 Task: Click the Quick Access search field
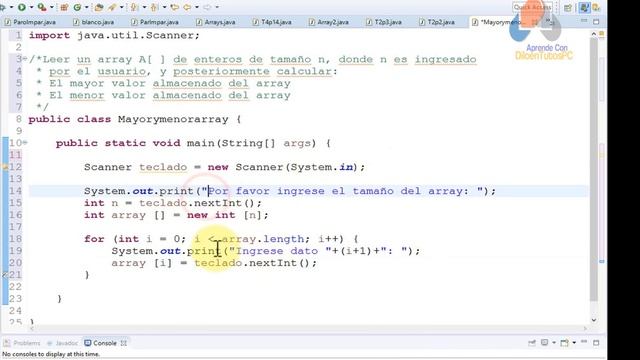[x=532, y=7]
